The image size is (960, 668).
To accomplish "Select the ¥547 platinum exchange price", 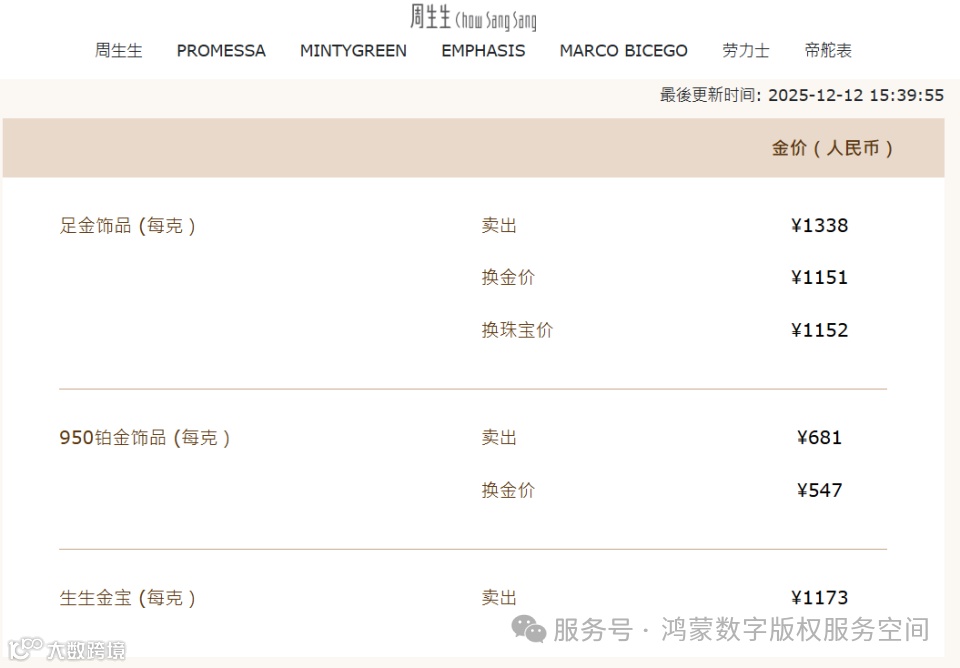I will pos(819,490).
